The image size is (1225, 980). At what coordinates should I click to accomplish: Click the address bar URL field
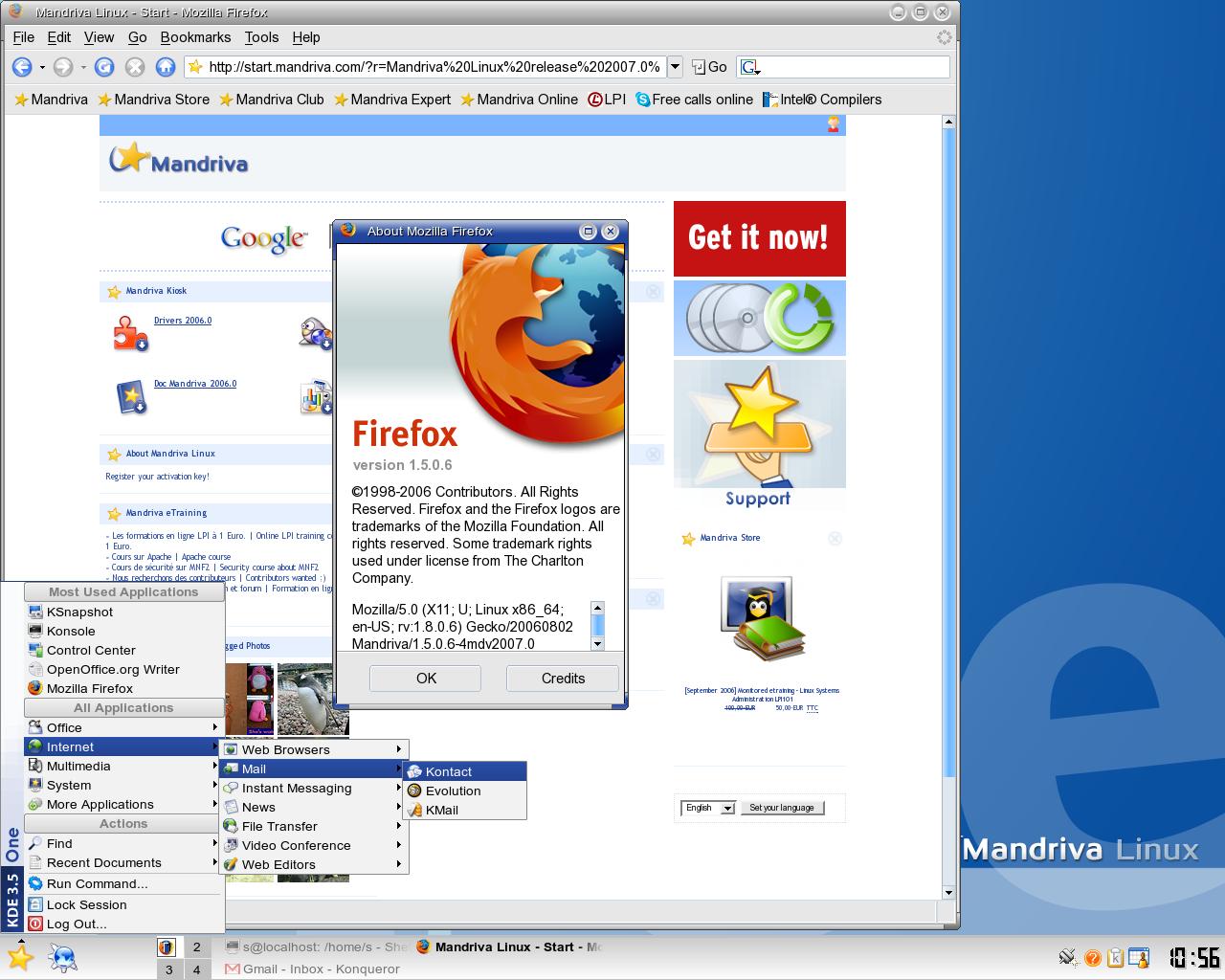[x=425, y=67]
